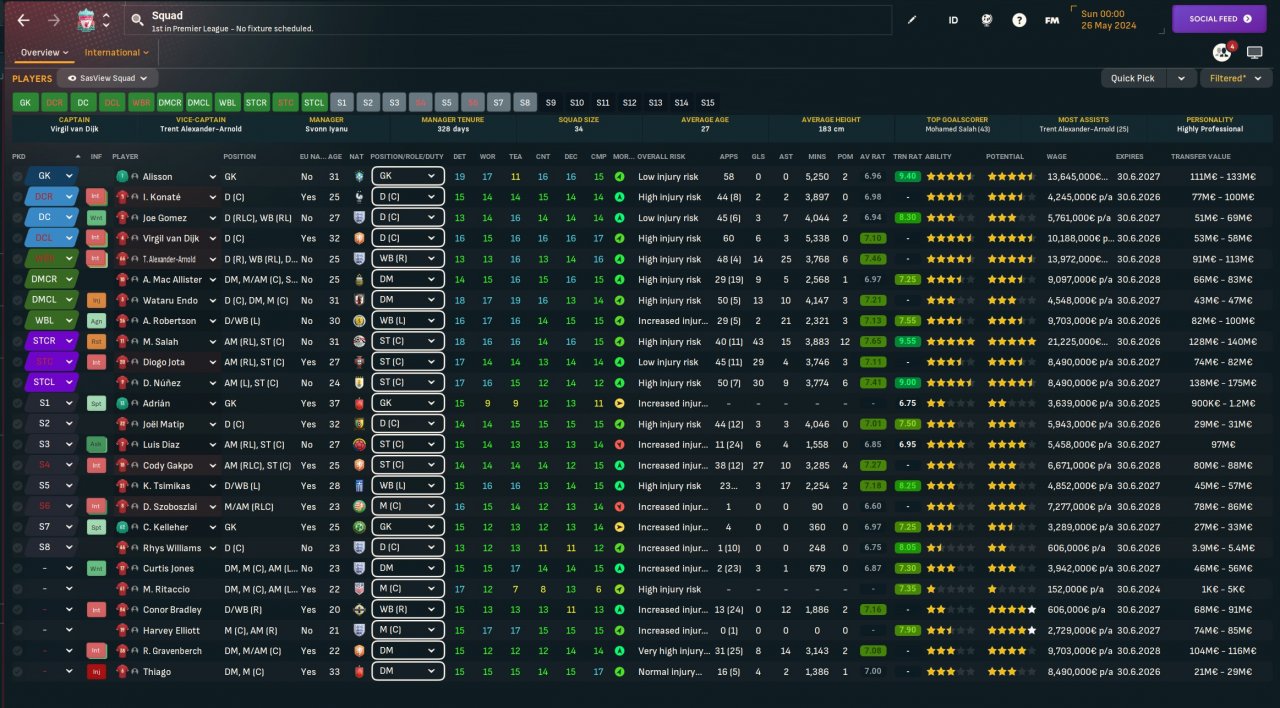Image resolution: width=1280 pixels, height=708 pixels.
Task: Click Joe Gomez's Wnt info badge
Action: 96,217
